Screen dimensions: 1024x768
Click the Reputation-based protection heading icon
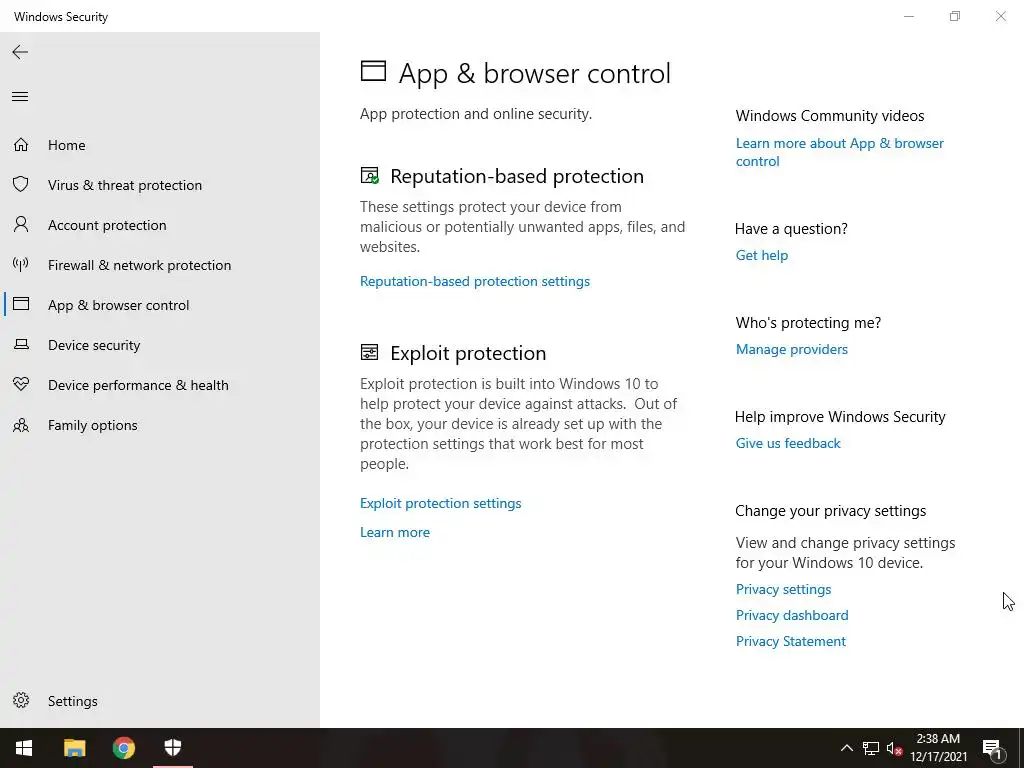tap(370, 176)
